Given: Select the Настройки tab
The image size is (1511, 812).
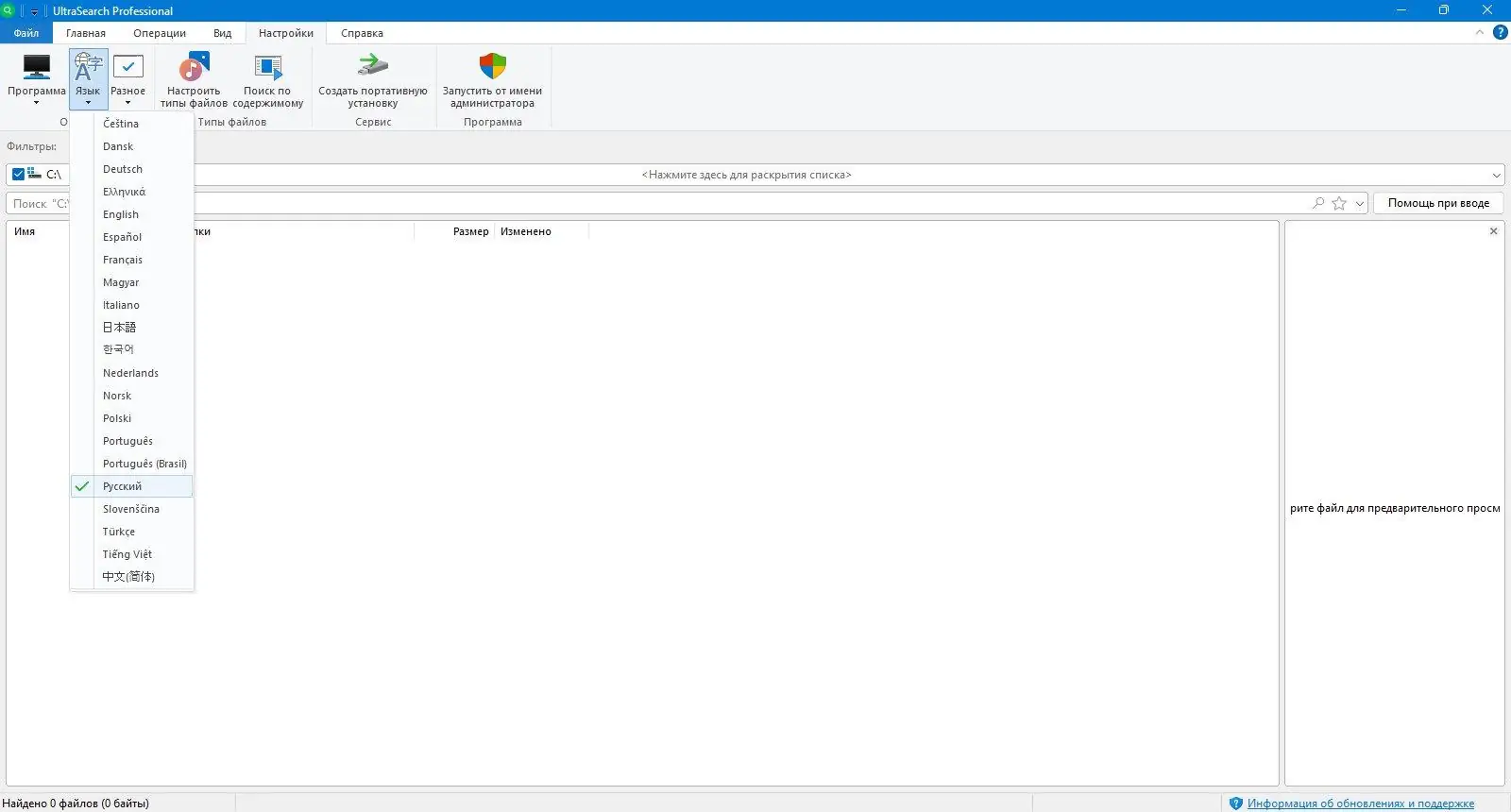Looking at the screenshot, I should [286, 33].
